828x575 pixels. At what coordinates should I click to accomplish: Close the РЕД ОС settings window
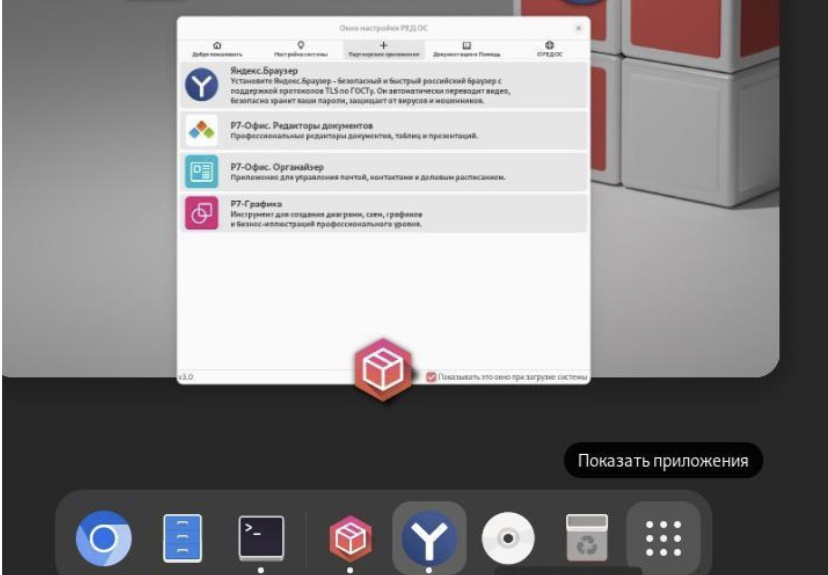point(578,28)
